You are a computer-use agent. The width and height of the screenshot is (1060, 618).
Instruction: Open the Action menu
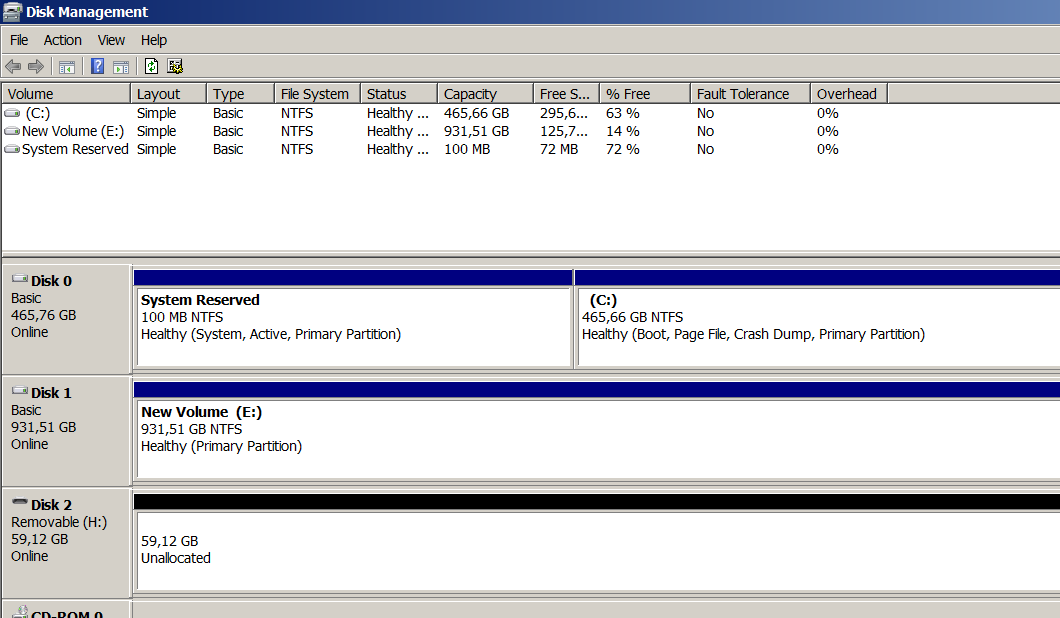tap(62, 41)
